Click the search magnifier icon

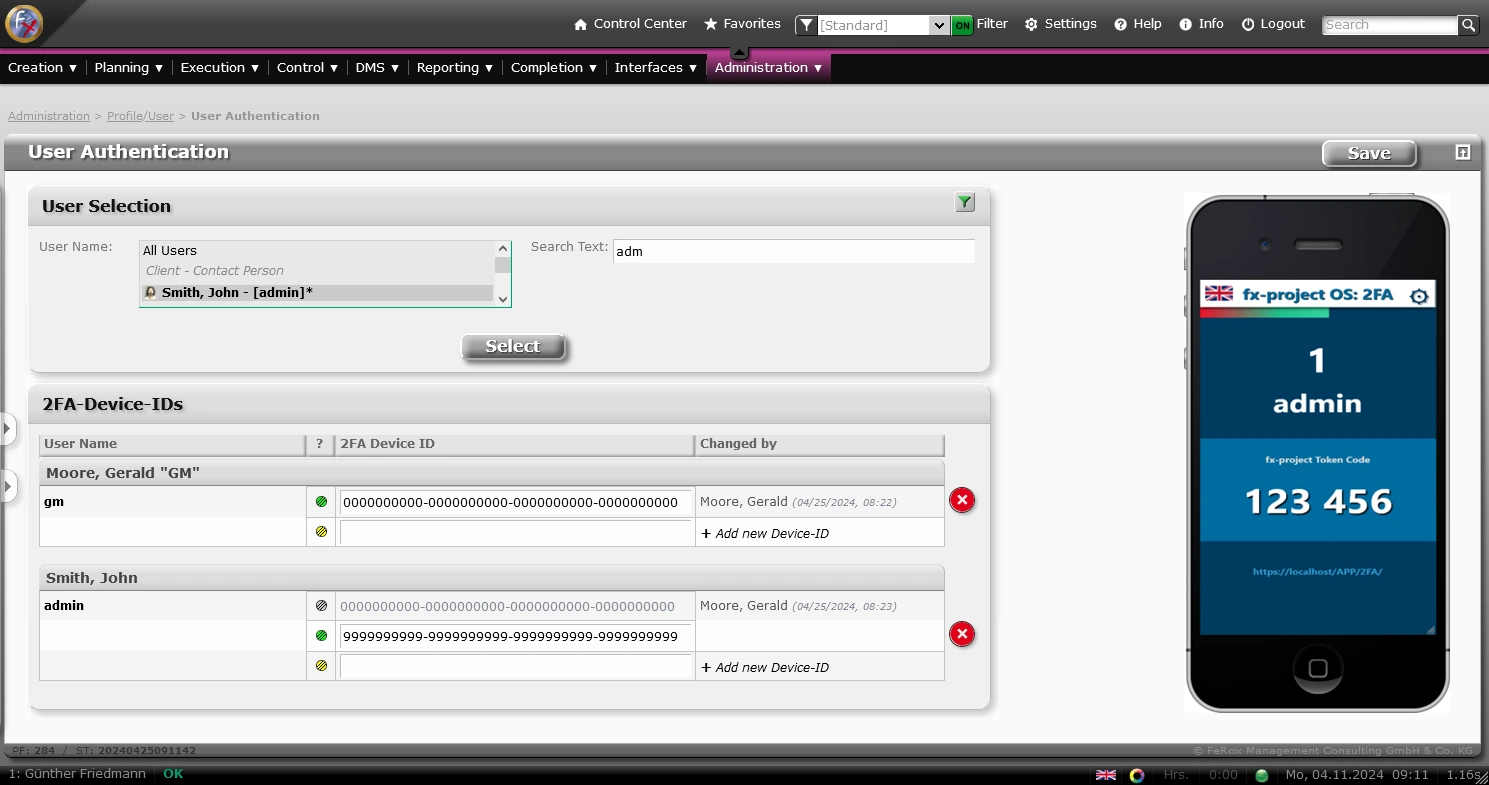1468,25
